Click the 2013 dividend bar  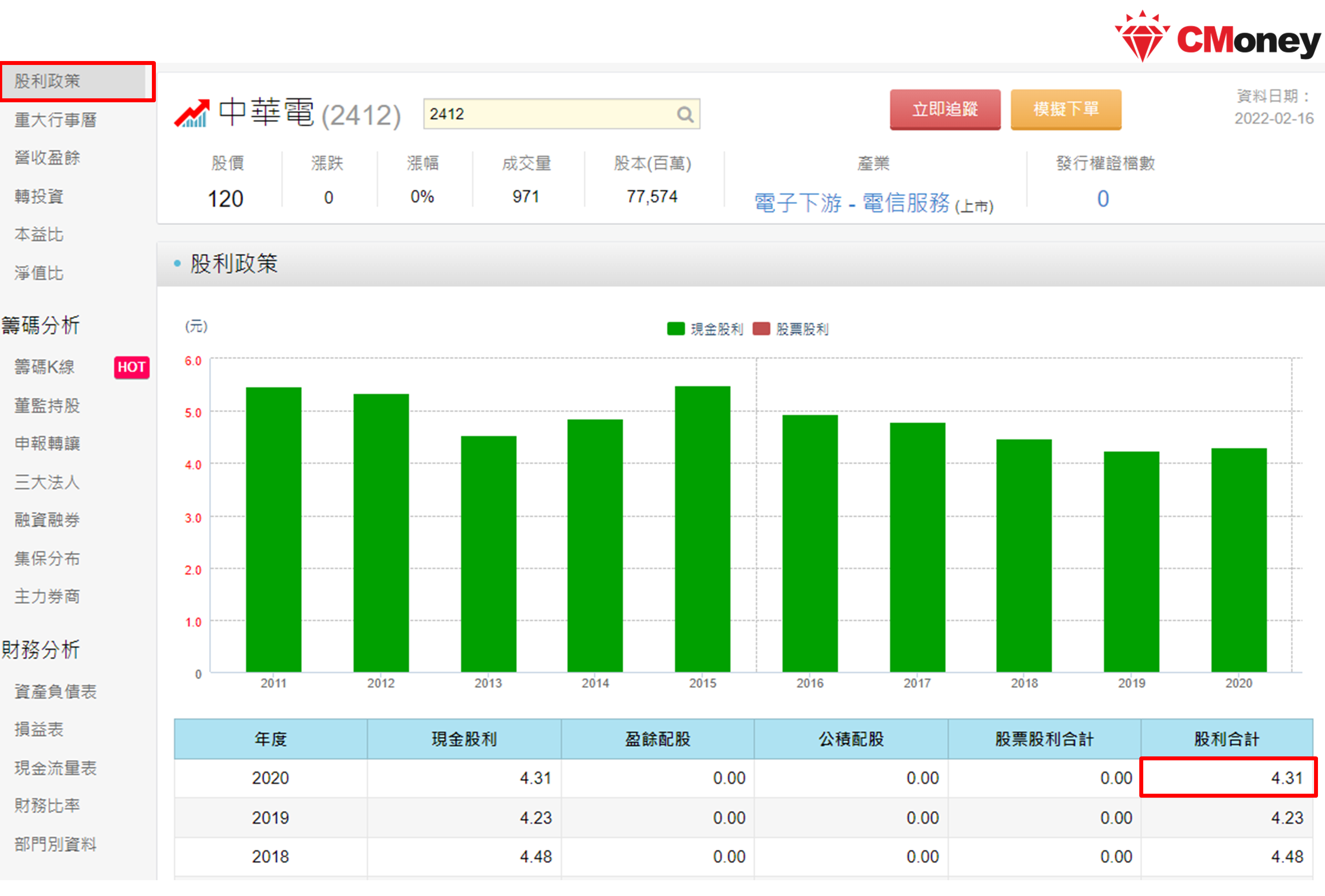[x=489, y=554]
